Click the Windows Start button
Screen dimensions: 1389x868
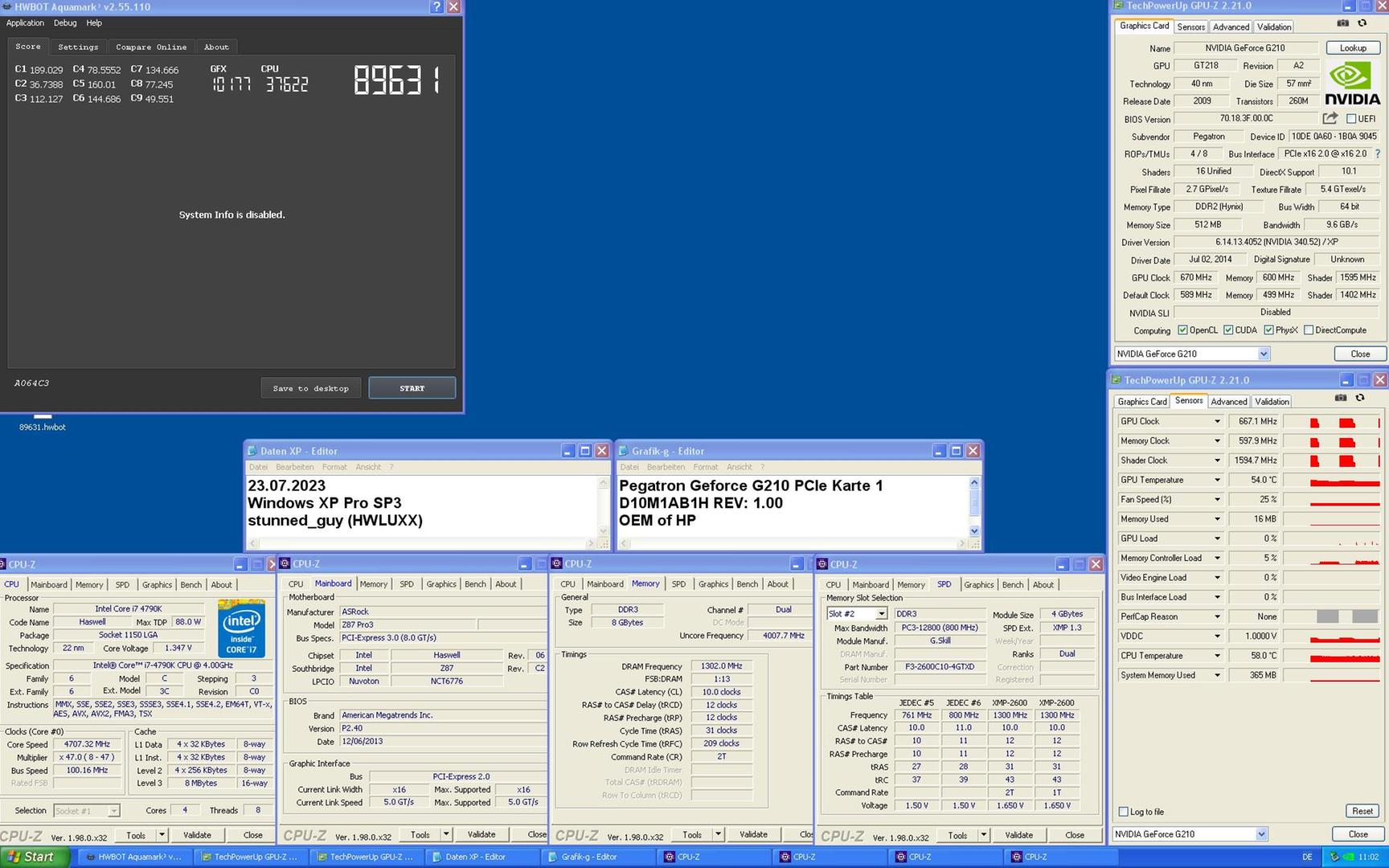point(35,857)
